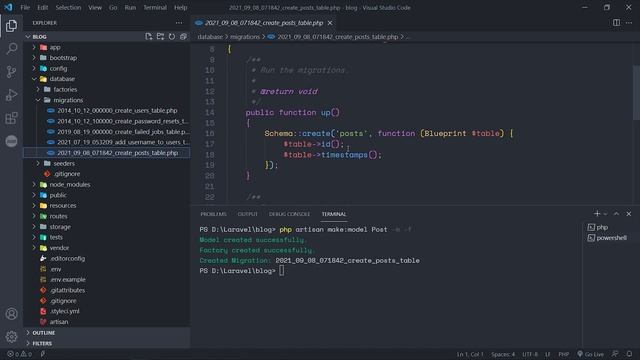Expand the bootstrap folder
640x360 pixels.
coord(107,58)
